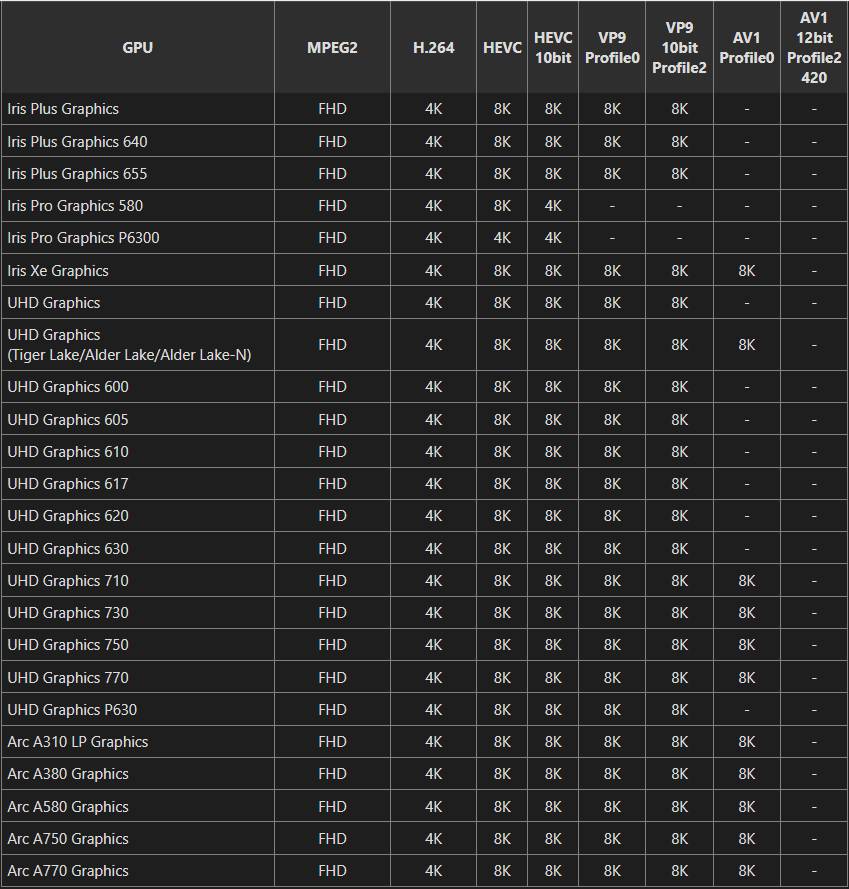The height and width of the screenshot is (889, 849).
Task: Click MPEG2 FHD value for Arc A770 Graphics
Action: tap(332, 871)
